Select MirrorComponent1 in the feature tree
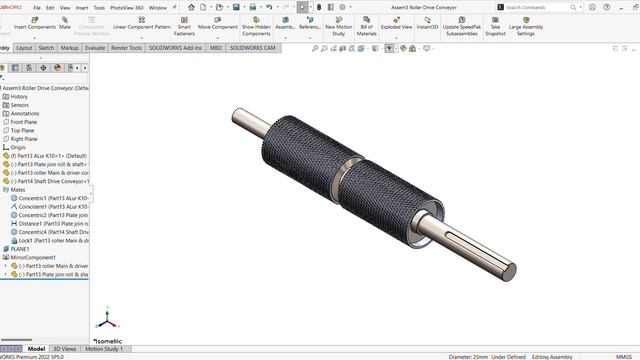The image size is (640, 360). click(33, 257)
